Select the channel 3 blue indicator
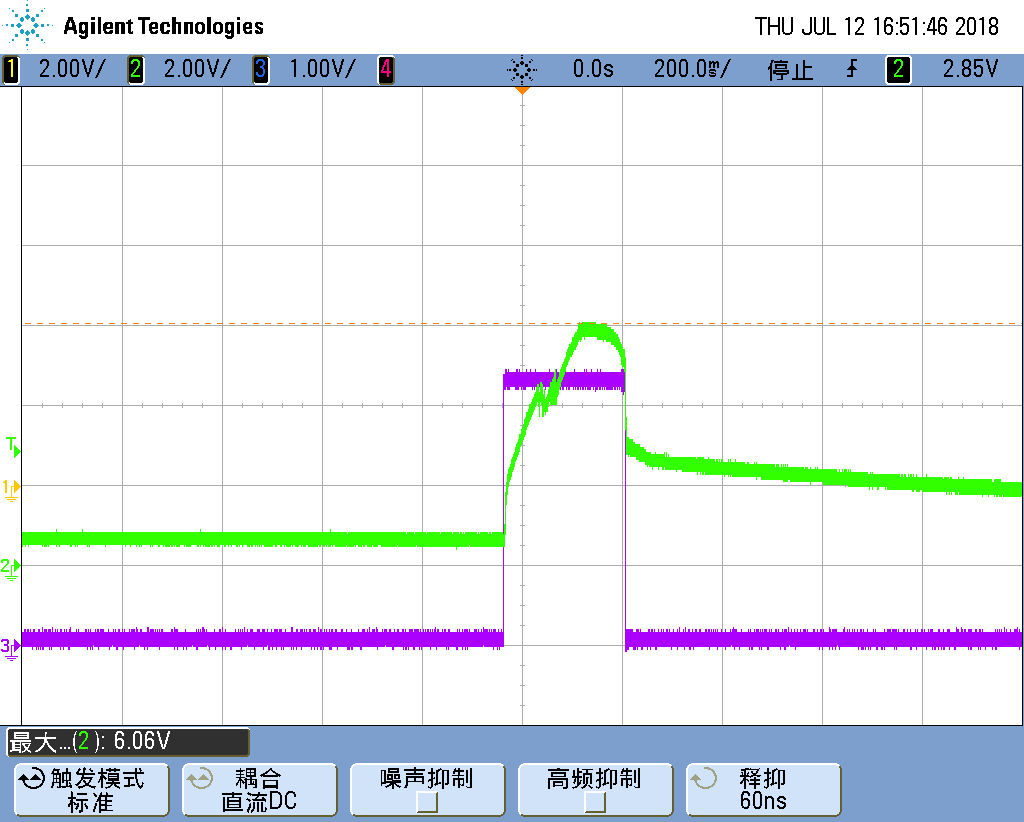This screenshot has width=1024, height=822. 261,69
